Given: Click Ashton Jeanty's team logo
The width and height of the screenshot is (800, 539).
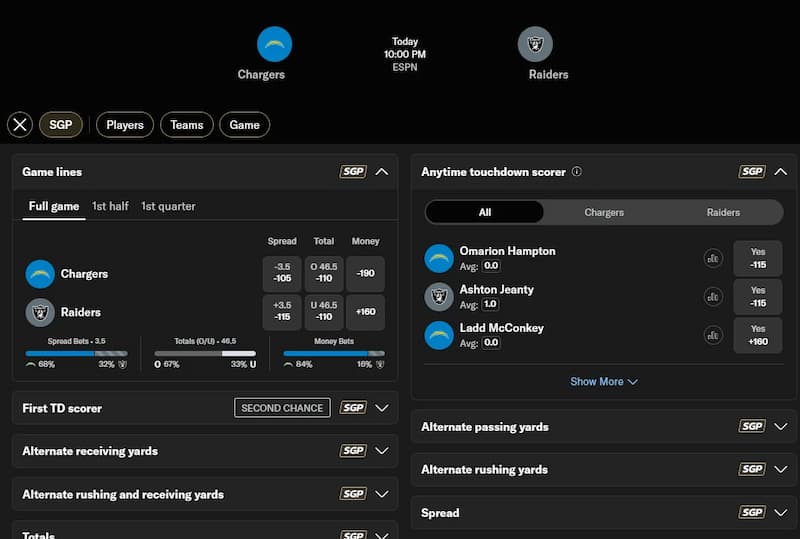Looking at the screenshot, I should tap(439, 297).
